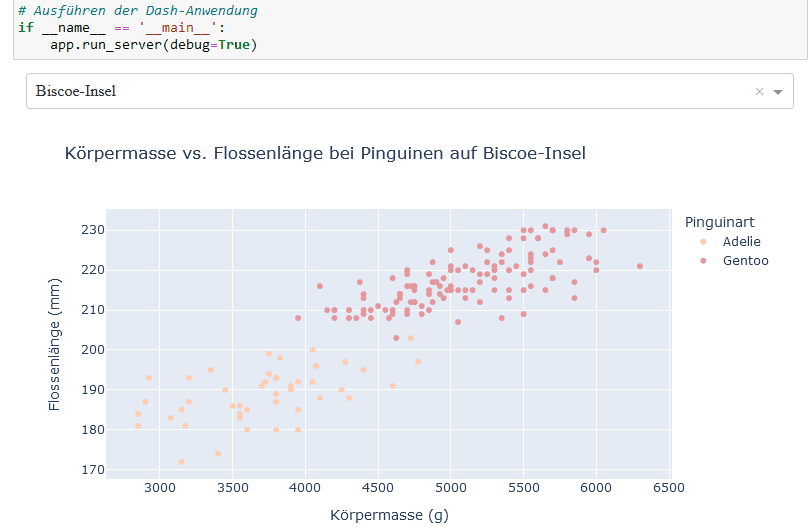Viewport: 810px width, 532px height.
Task: Click the 6500 tick label on x-axis
Action: pyautogui.click(x=668, y=488)
